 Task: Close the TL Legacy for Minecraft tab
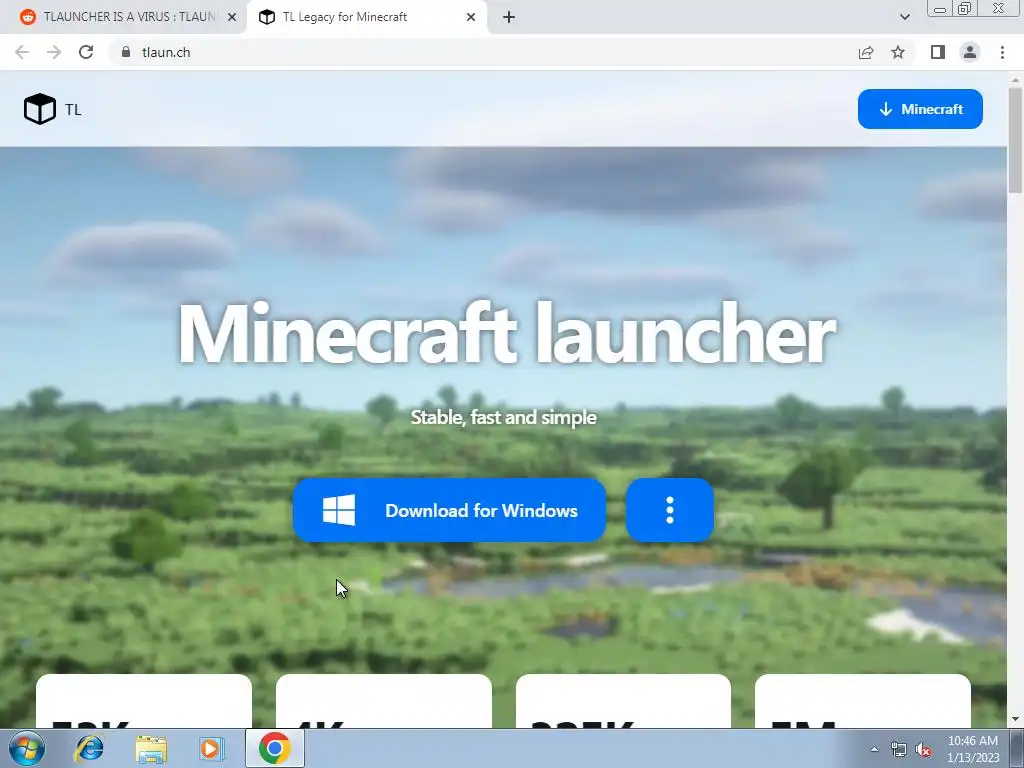click(x=471, y=18)
